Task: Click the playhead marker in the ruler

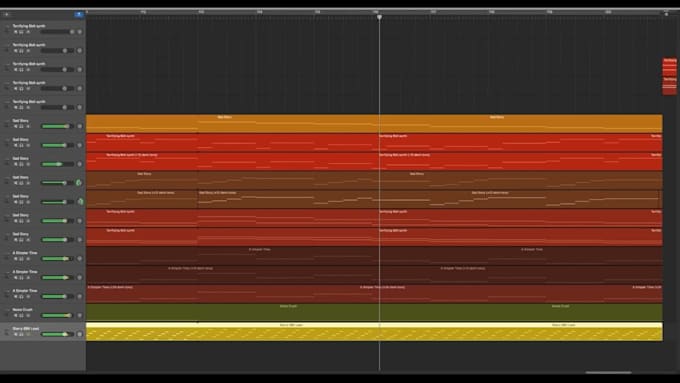Action: pyautogui.click(x=379, y=17)
